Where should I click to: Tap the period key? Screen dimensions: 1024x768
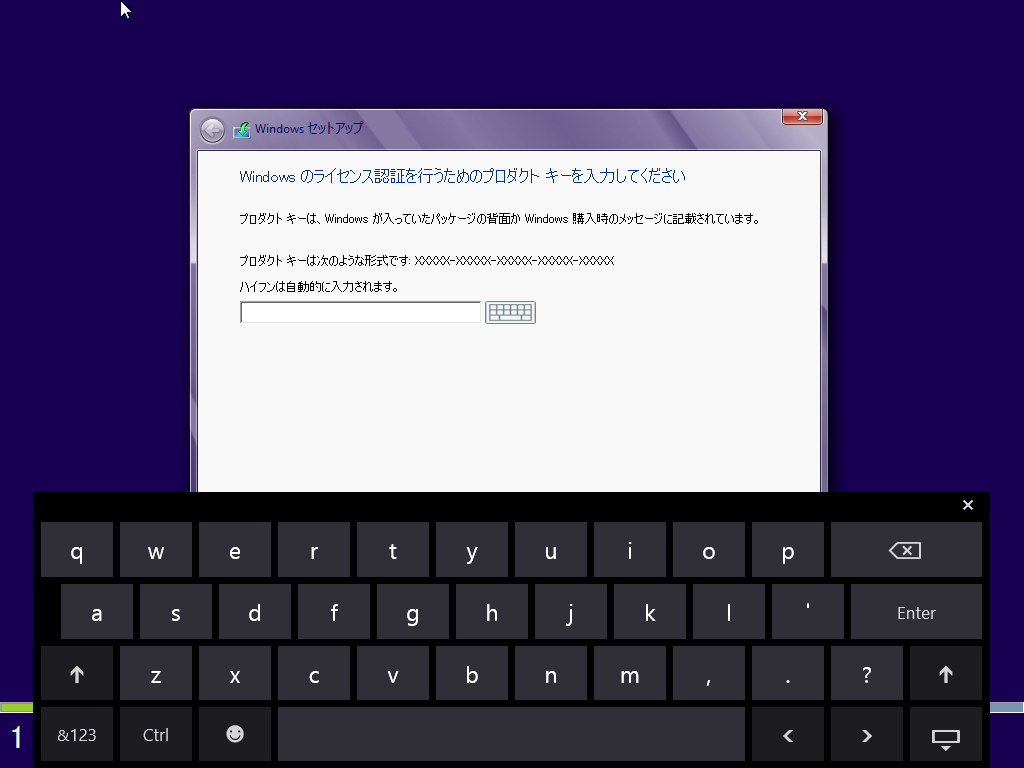[788, 673]
